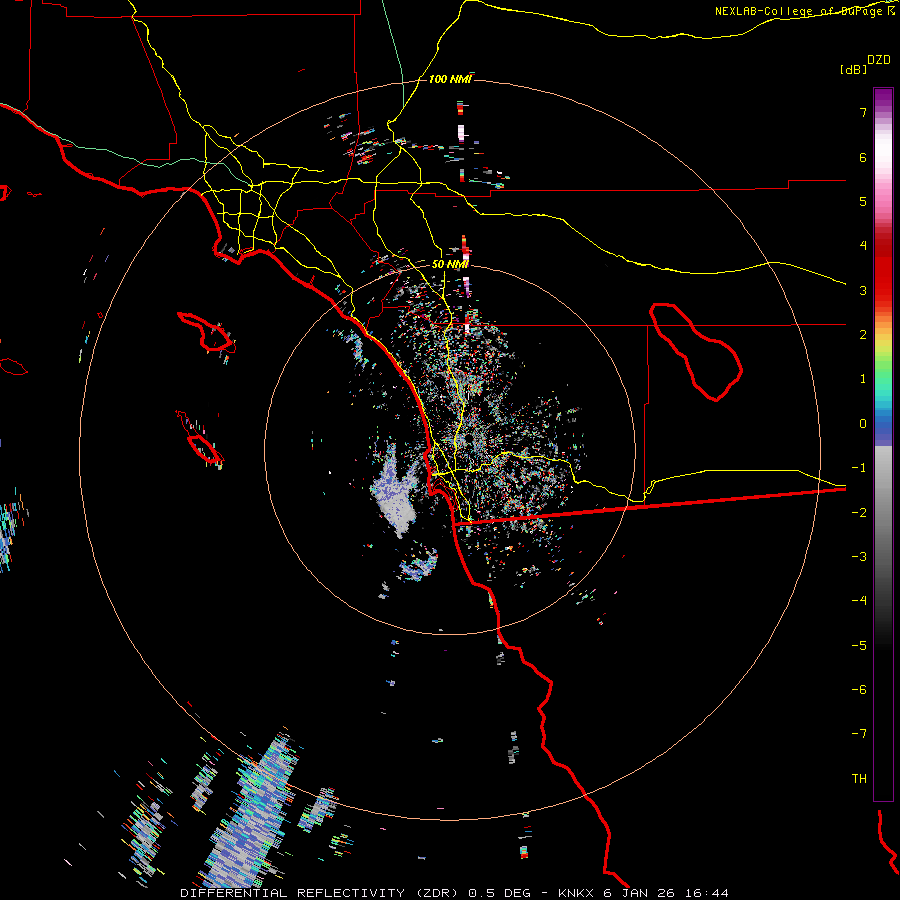Select the -6 dB tick label

[859, 690]
